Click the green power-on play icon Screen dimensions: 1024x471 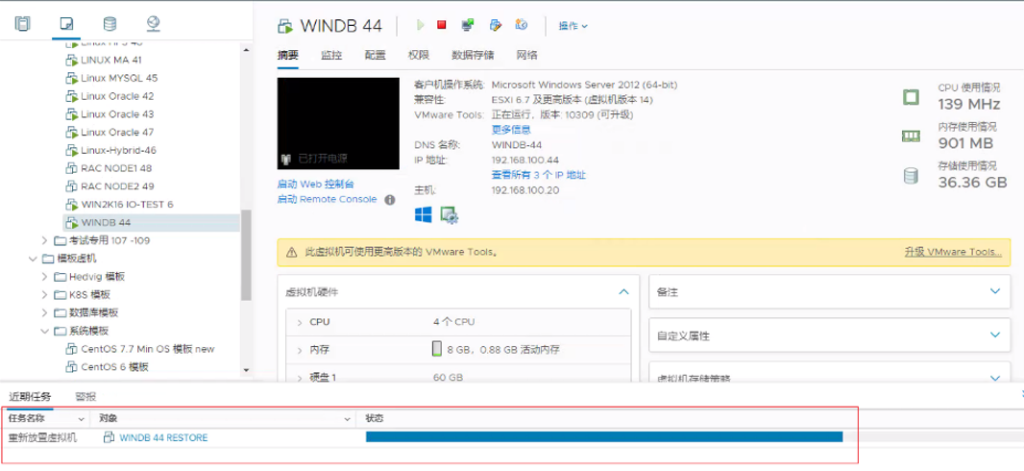point(420,25)
